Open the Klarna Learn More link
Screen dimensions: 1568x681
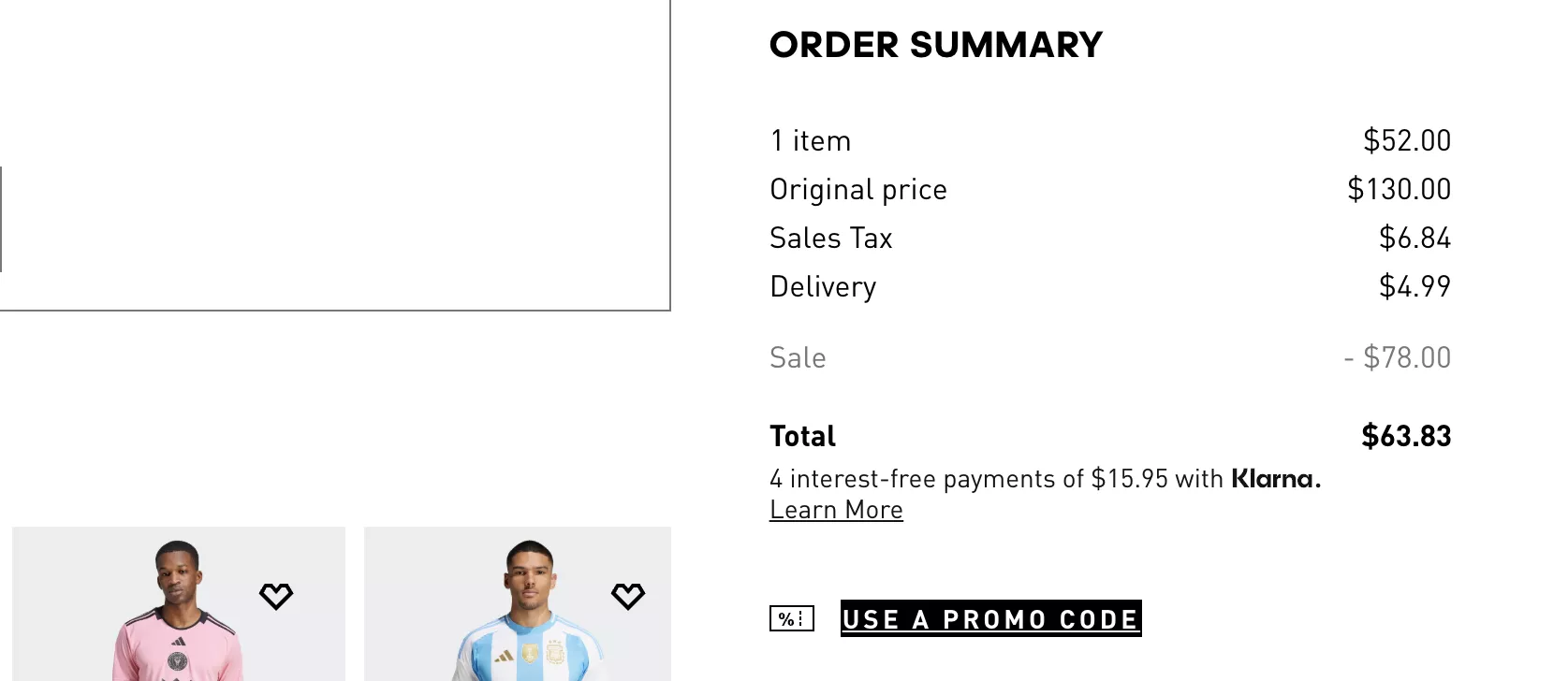pos(836,510)
